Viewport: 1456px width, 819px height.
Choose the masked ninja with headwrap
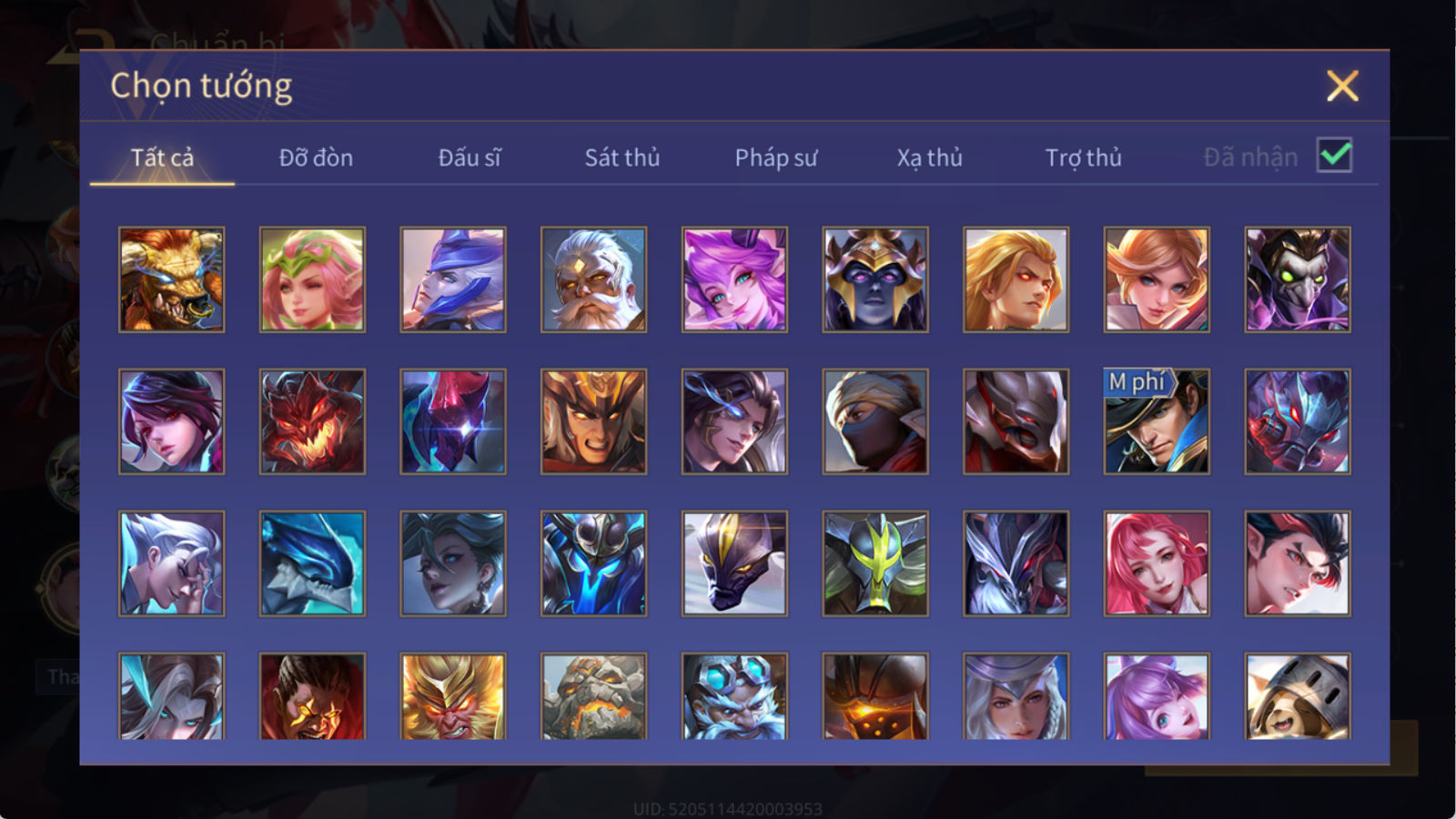(x=875, y=421)
